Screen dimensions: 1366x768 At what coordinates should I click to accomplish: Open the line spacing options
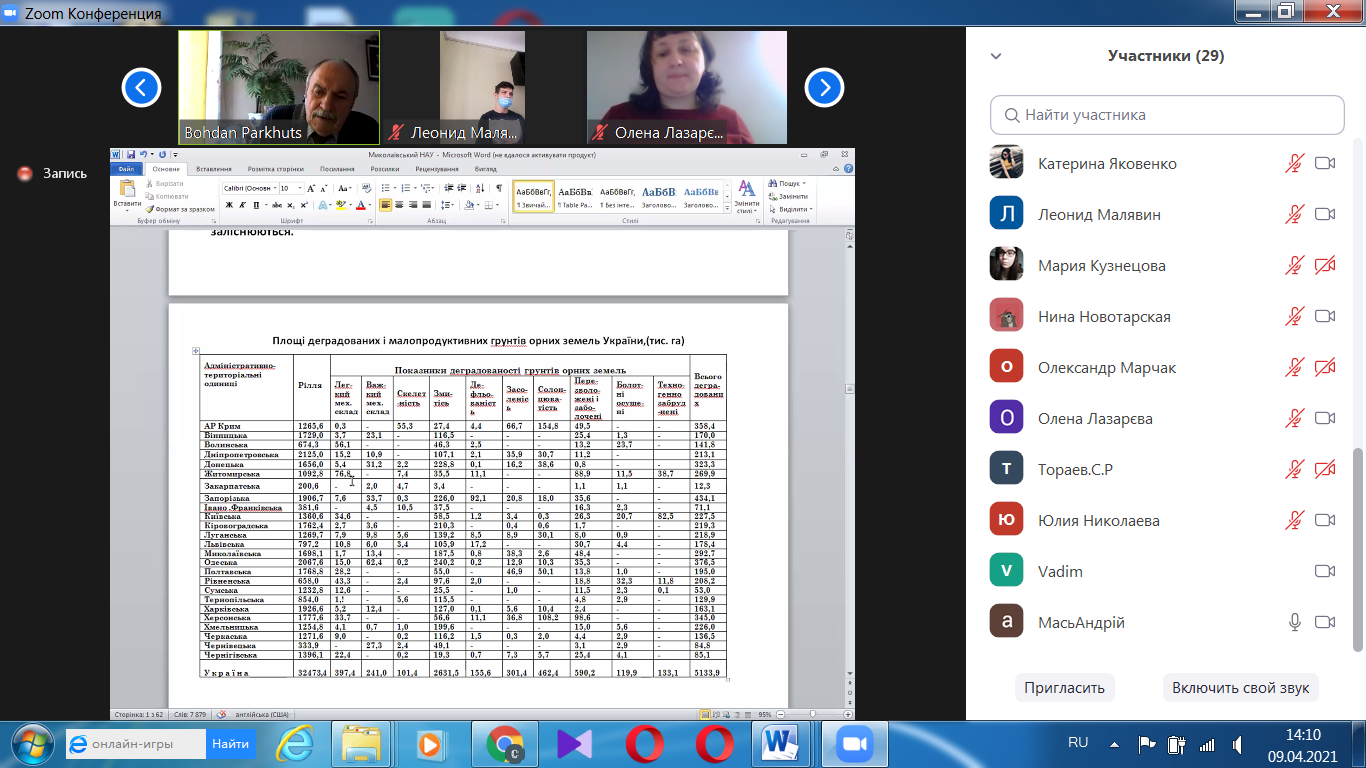point(448,205)
